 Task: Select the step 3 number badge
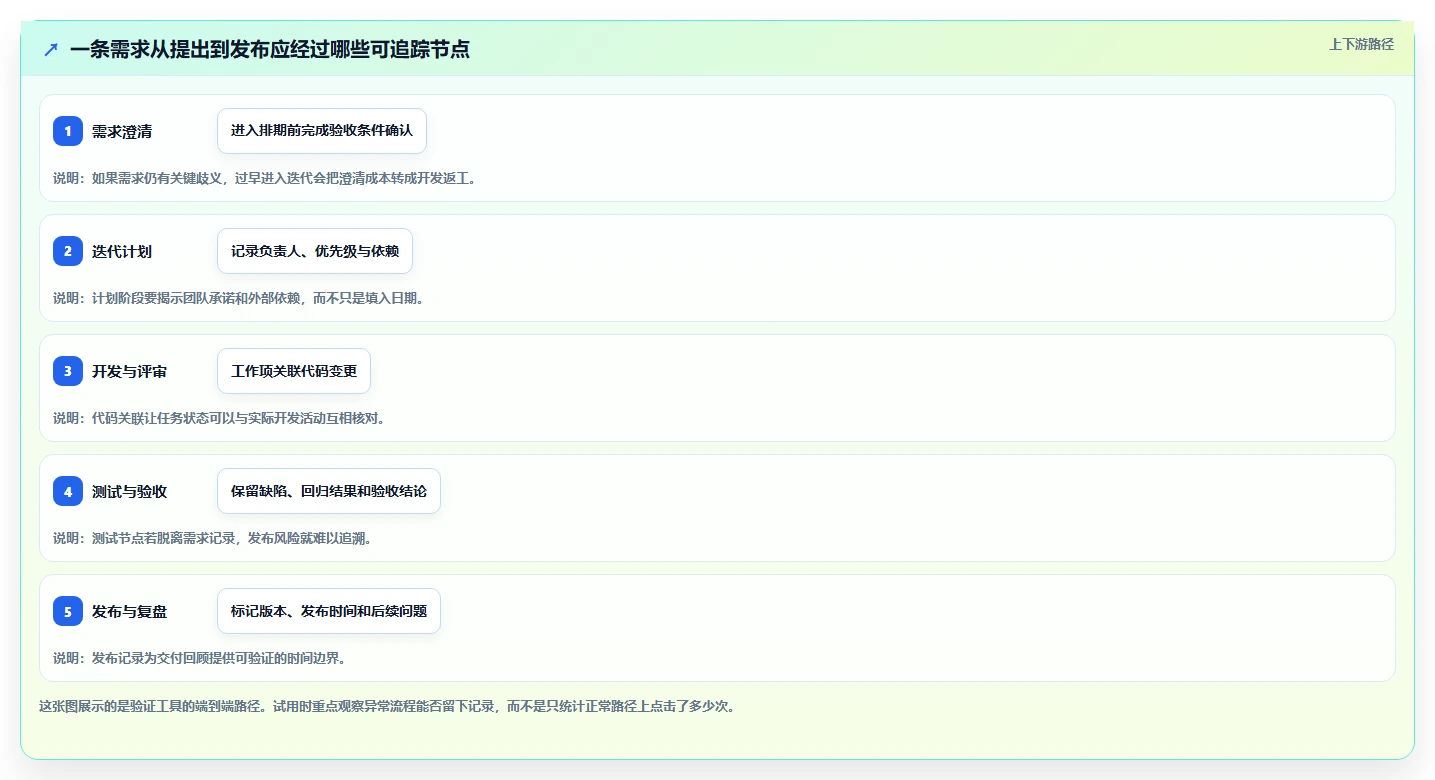pyautogui.click(x=68, y=371)
